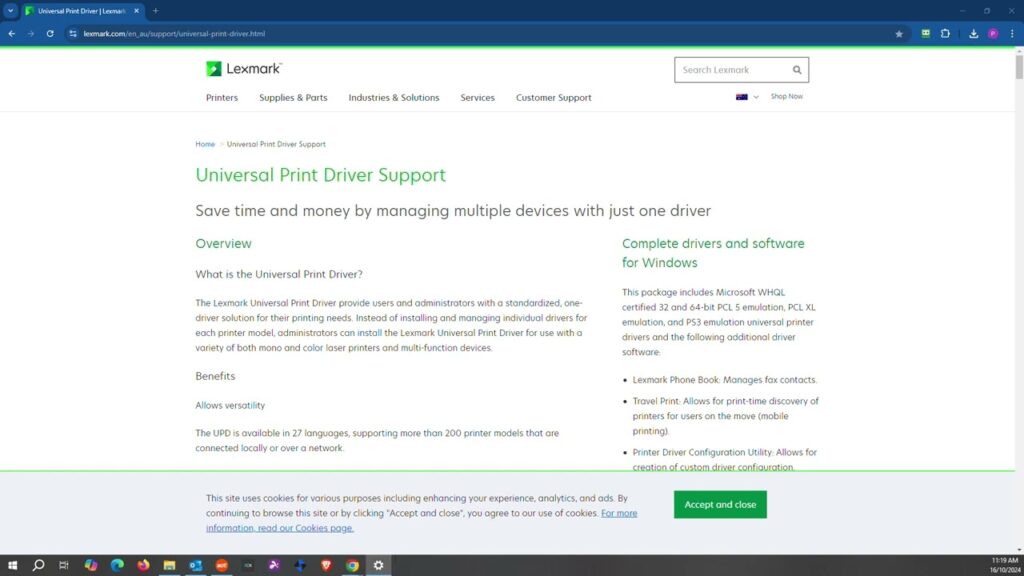Viewport: 1024px width, 576px height.
Task: Click the Shop Now link
Action: pyautogui.click(x=786, y=97)
